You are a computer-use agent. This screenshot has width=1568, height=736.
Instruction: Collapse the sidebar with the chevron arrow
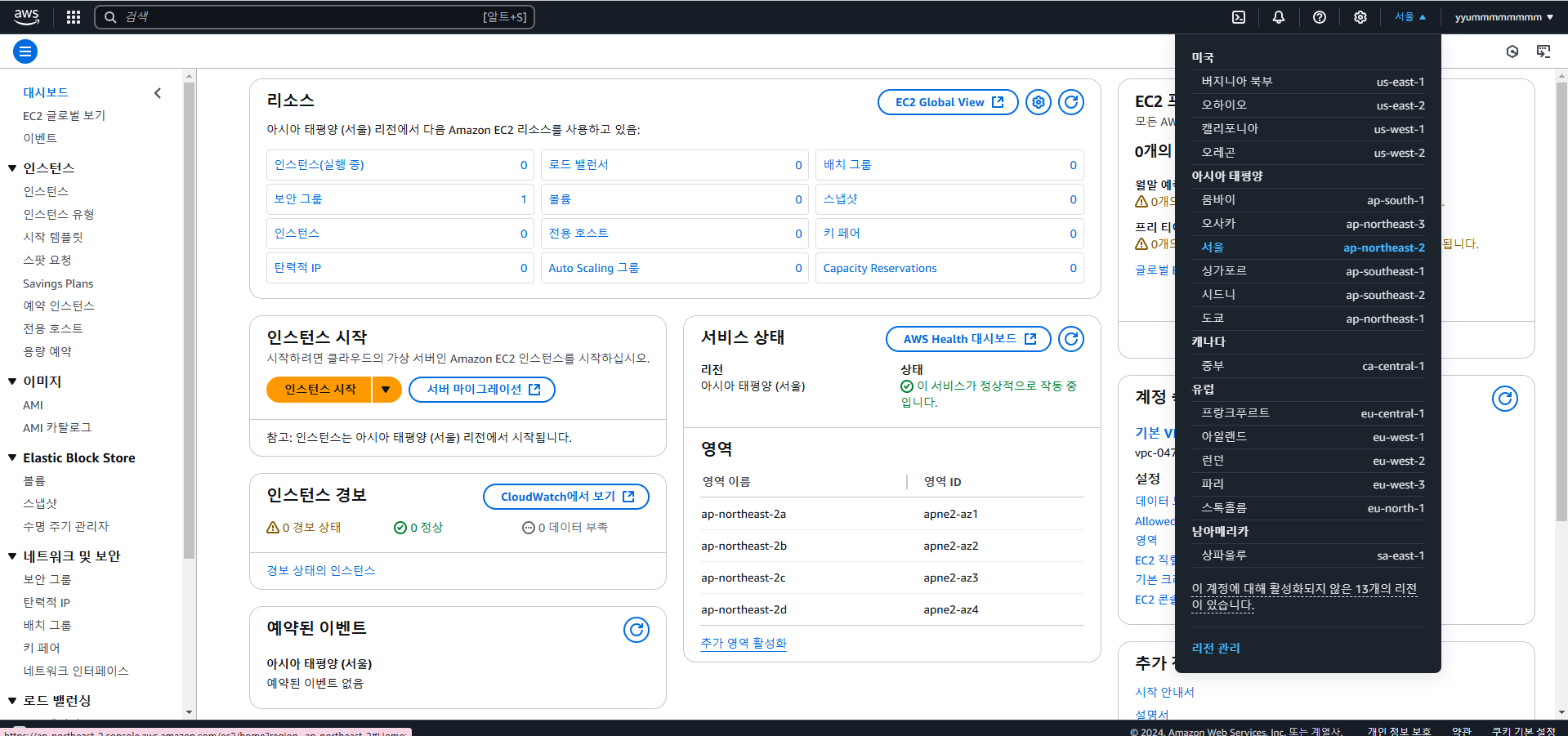point(158,93)
